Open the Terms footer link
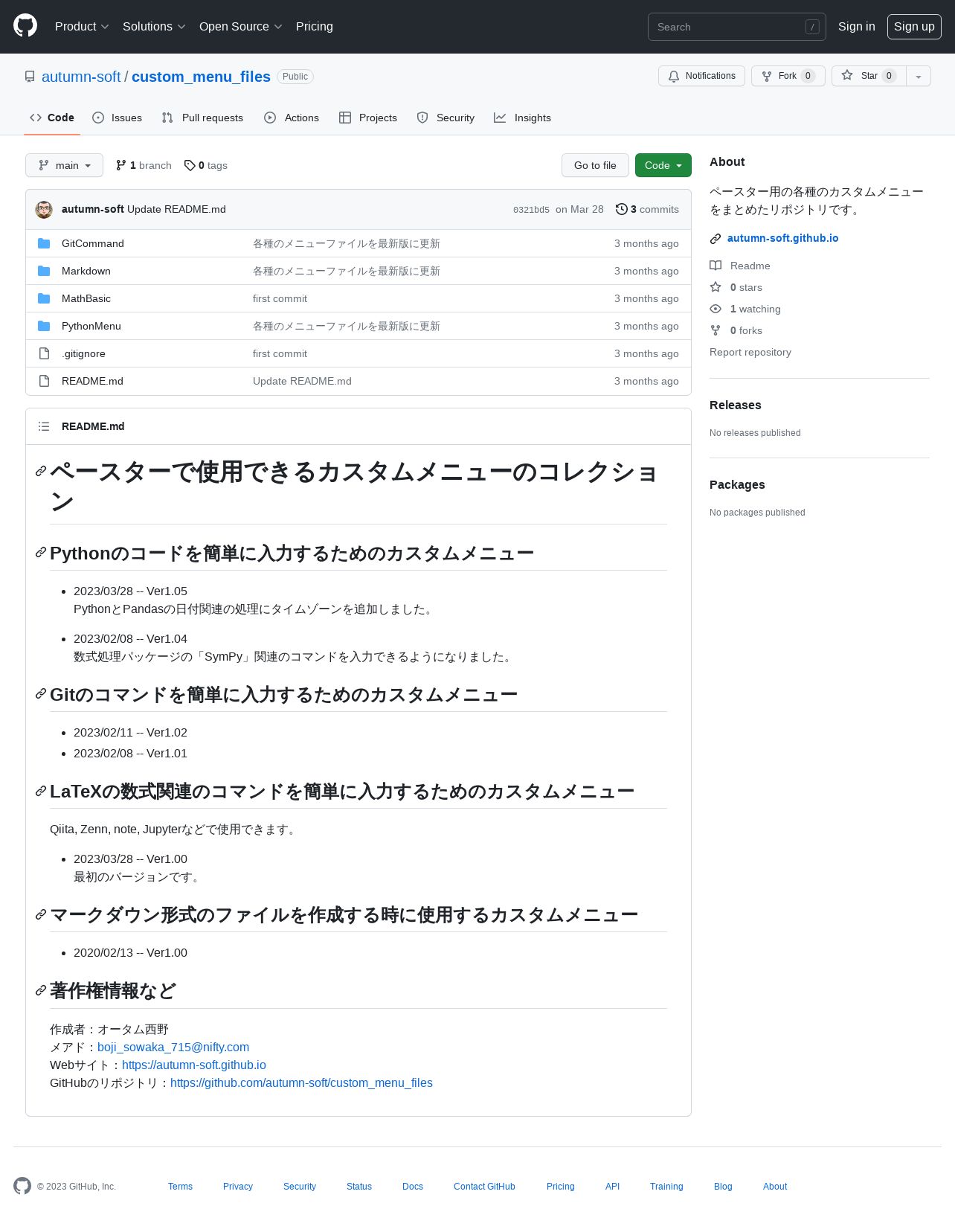The image size is (955, 1232). (180, 1187)
